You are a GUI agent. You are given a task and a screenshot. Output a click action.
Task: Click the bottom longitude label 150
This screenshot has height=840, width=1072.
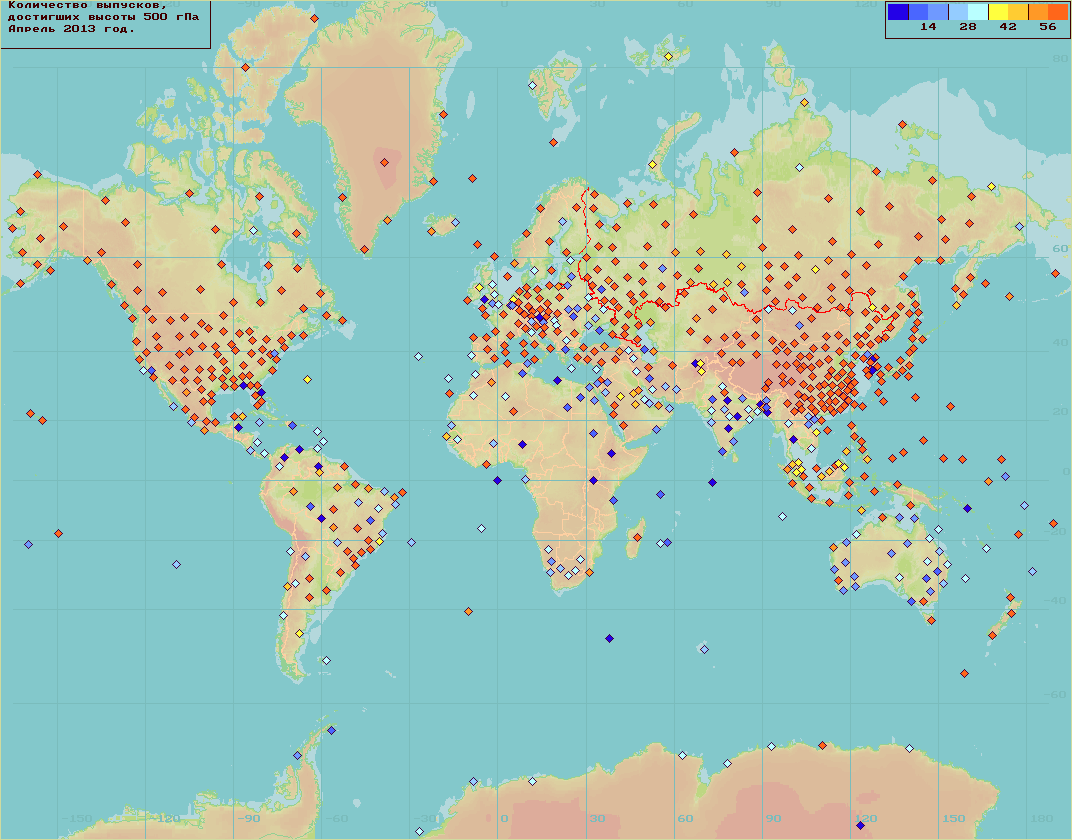click(954, 819)
